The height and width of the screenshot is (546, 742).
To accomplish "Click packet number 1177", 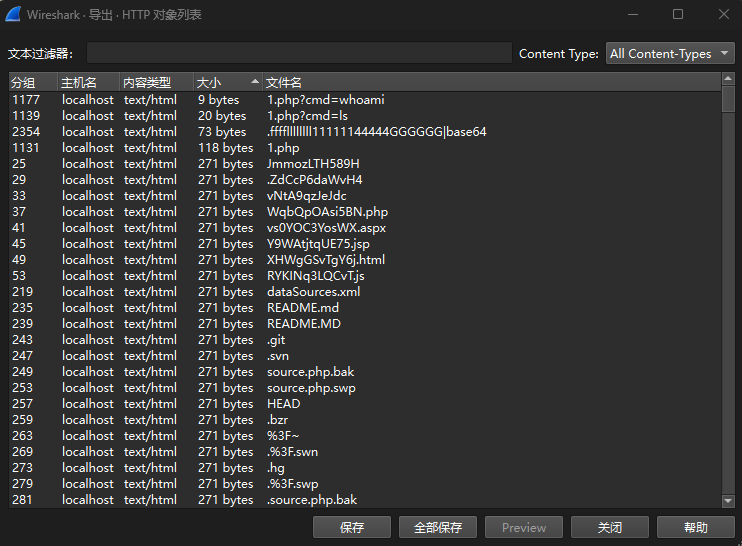I will [x=26, y=100].
